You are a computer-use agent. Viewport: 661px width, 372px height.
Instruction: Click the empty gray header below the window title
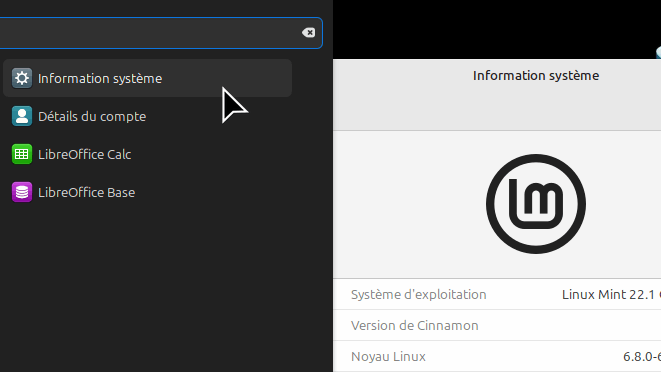click(x=497, y=110)
